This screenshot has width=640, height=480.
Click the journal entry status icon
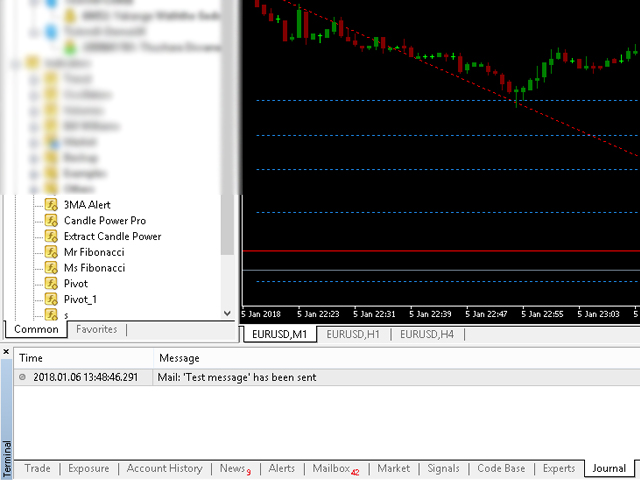pyautogui.click(x=22, y=377)
